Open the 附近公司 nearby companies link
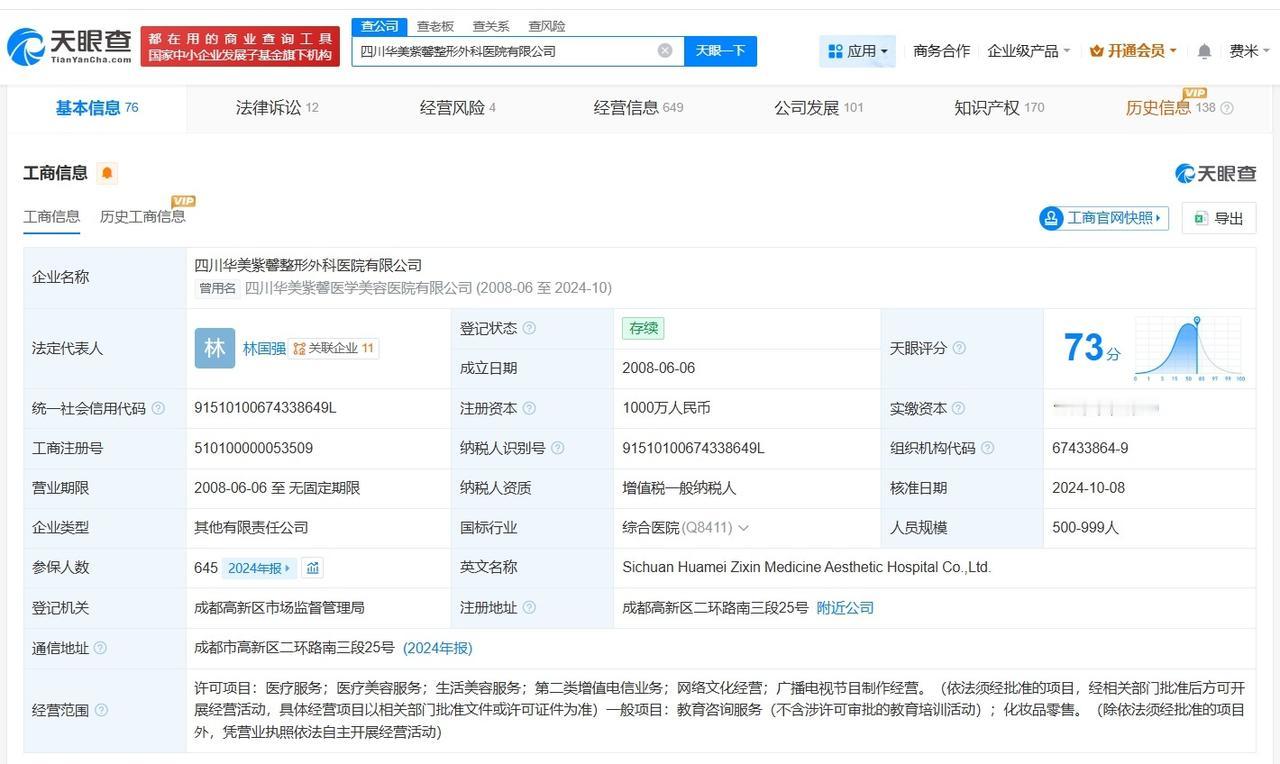This screenshot has width=1280, height=764. pyautogui.click(x=845, y=608)
